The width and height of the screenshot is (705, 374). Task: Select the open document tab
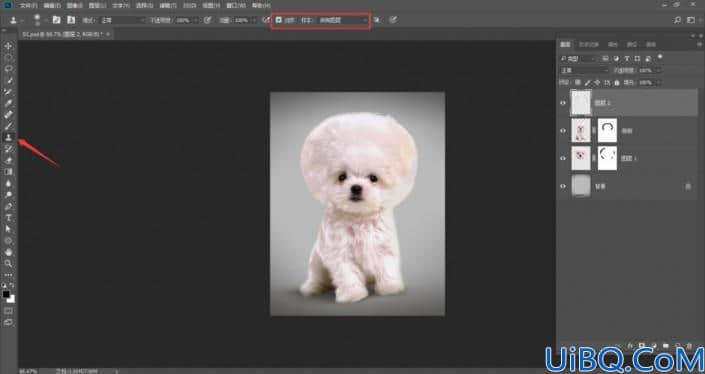point(65,34)
